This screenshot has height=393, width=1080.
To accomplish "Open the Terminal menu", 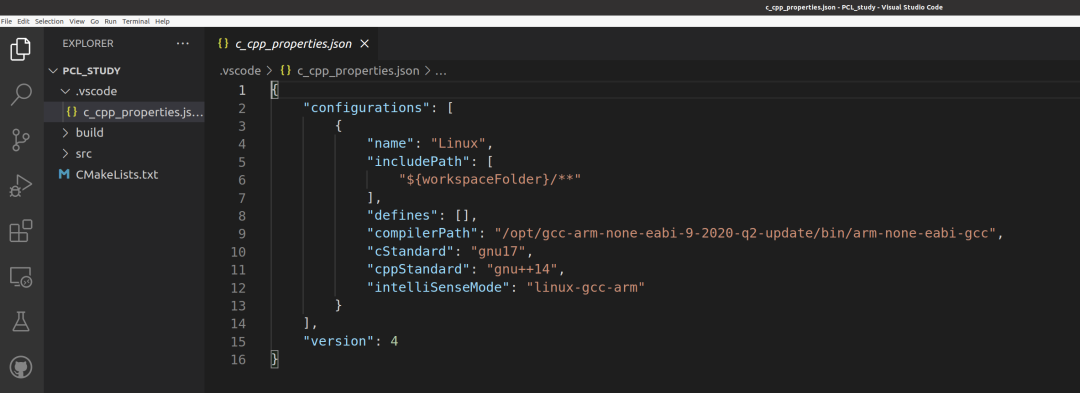I will coord(136,21).
